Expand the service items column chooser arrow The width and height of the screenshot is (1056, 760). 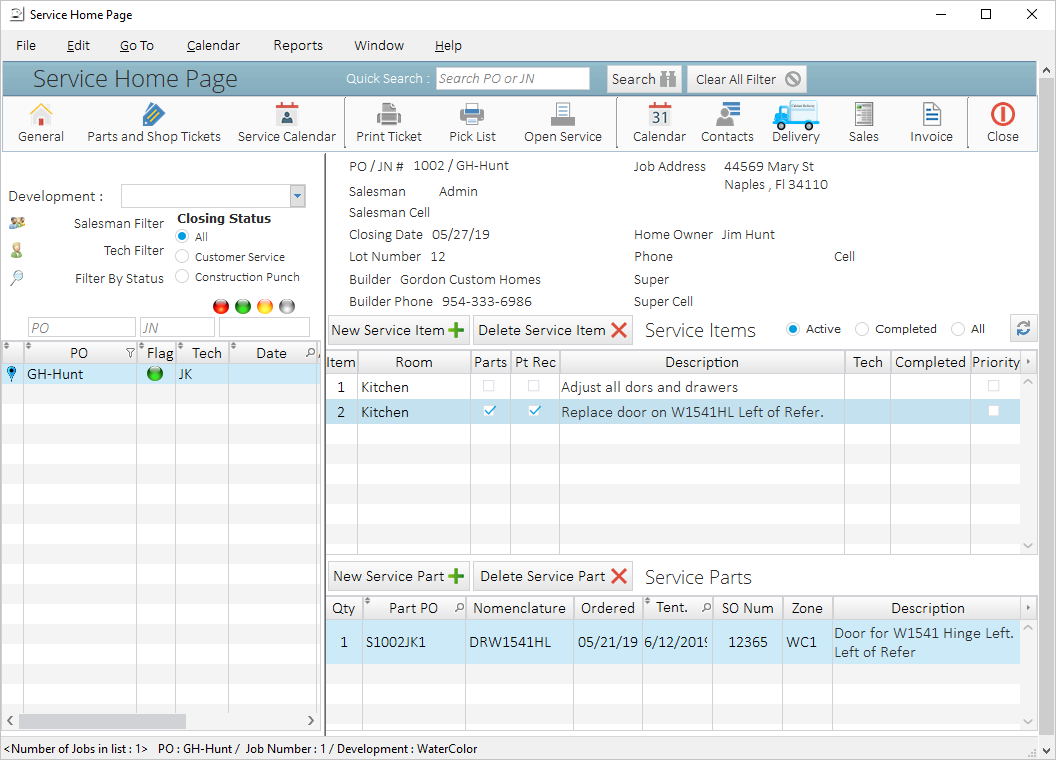1029,362
